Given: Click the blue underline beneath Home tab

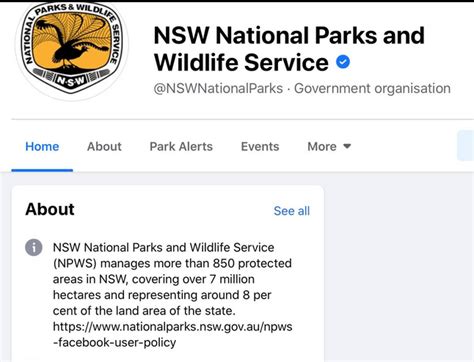Looking at the screenshot, I should (42, 170).
